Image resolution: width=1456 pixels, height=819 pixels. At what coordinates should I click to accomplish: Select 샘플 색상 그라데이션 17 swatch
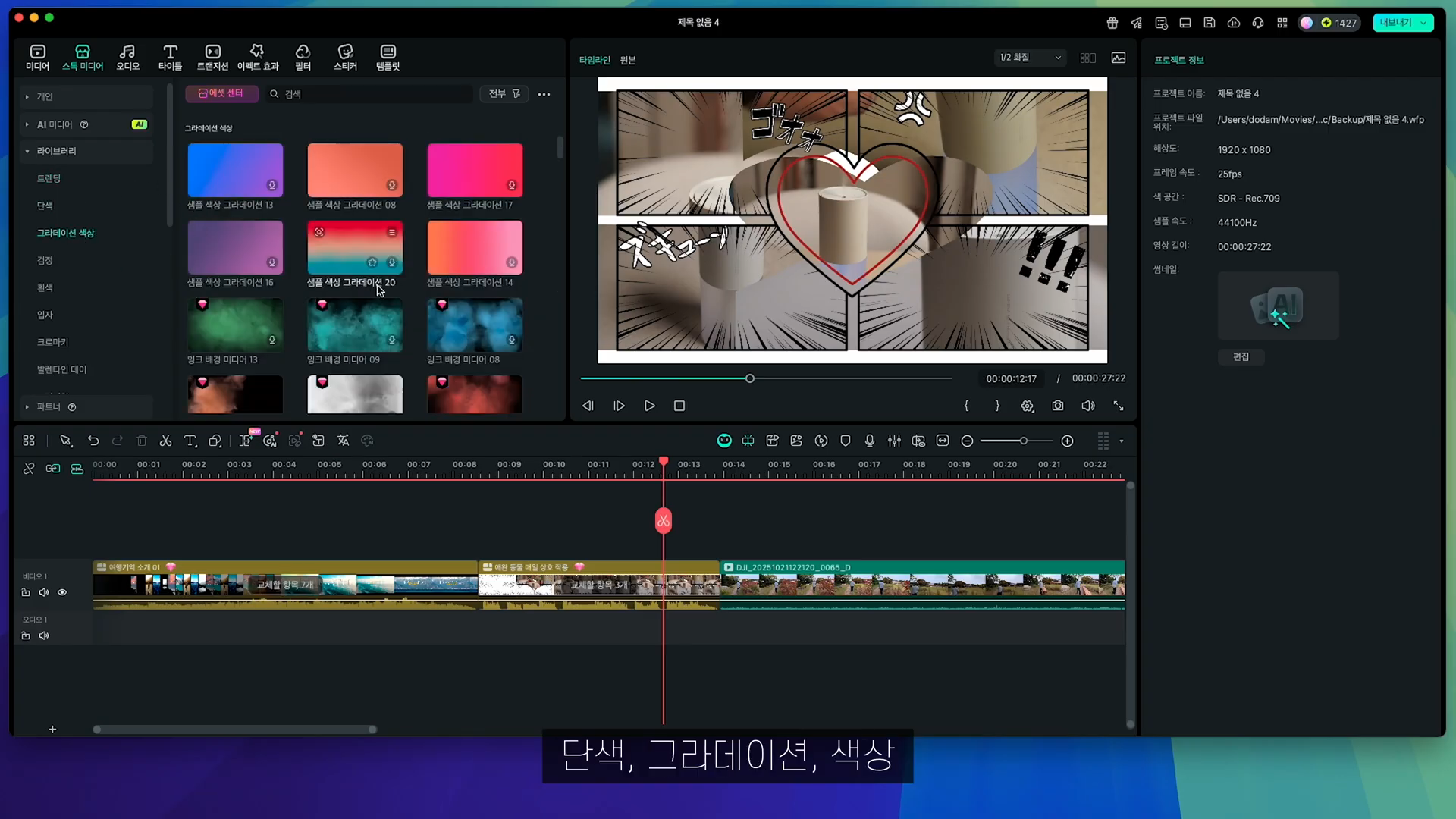click(475, 170)
